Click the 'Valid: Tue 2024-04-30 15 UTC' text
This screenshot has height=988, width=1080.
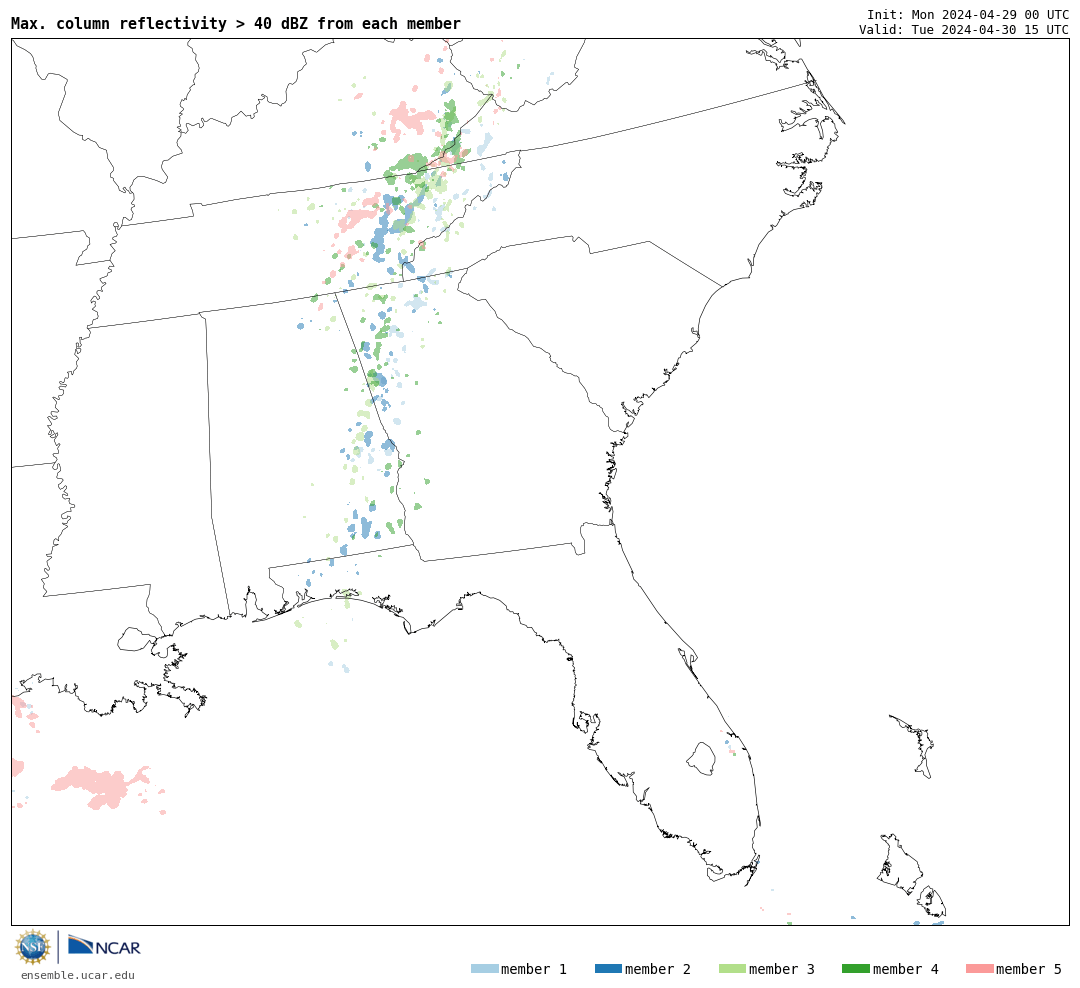[964, 30]
